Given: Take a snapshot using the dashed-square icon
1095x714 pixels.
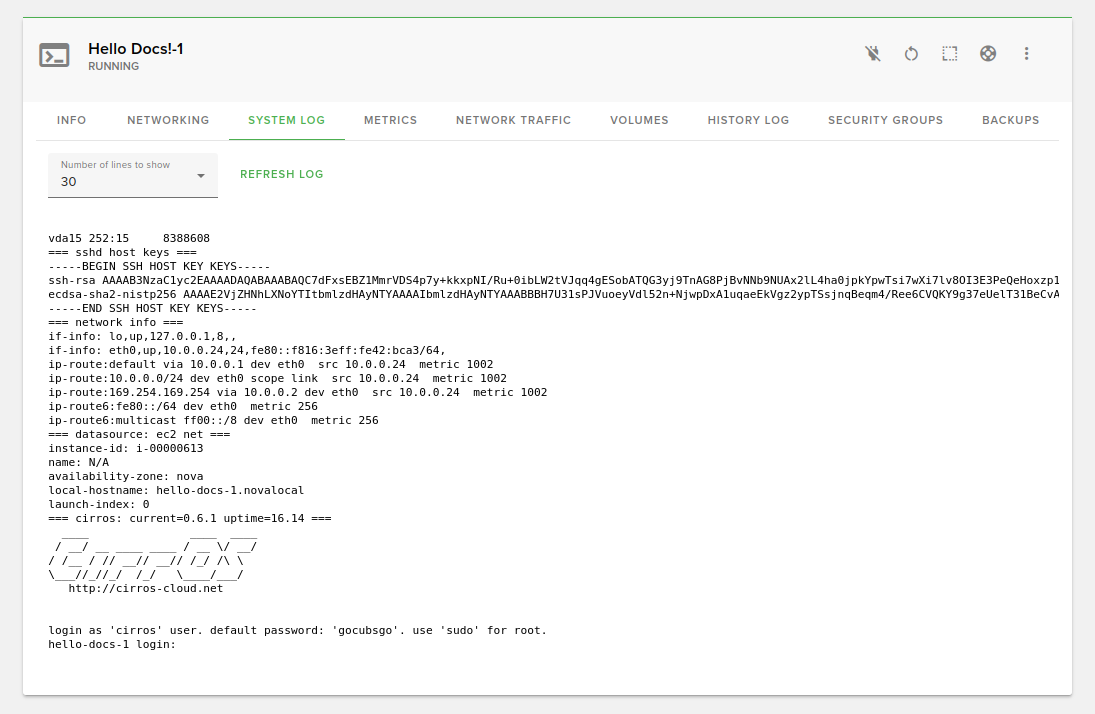Looking at the screenshot, I should [949, 54].
